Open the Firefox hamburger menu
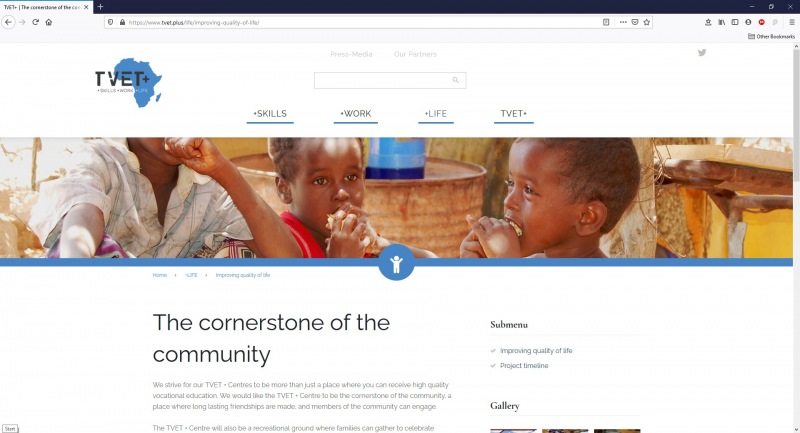800x433 pixels. [792, 22]
